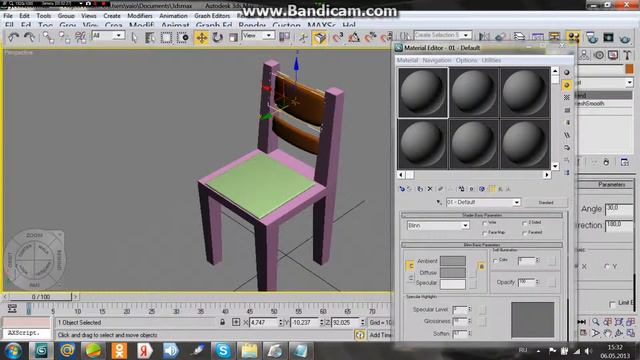
Task: Enable the 2-Sided checkbox
Action: (x=524, y=223)
